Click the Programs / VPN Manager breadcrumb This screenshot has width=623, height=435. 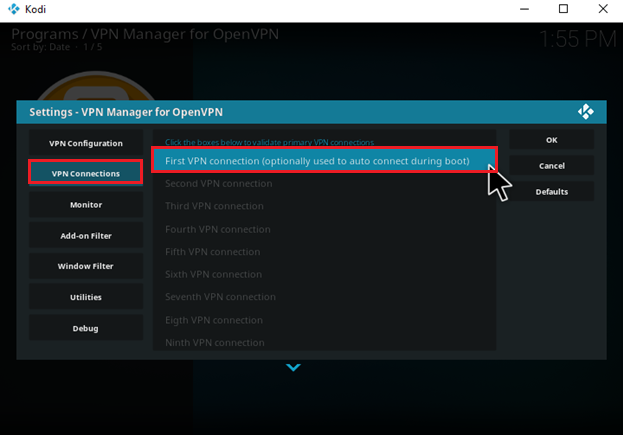coord(145,34)
